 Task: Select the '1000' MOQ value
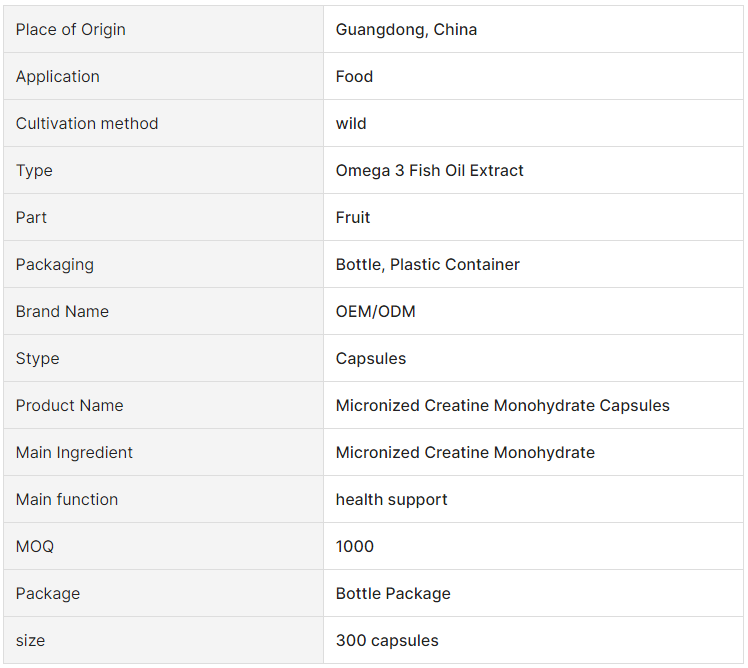tap(354, 546)
